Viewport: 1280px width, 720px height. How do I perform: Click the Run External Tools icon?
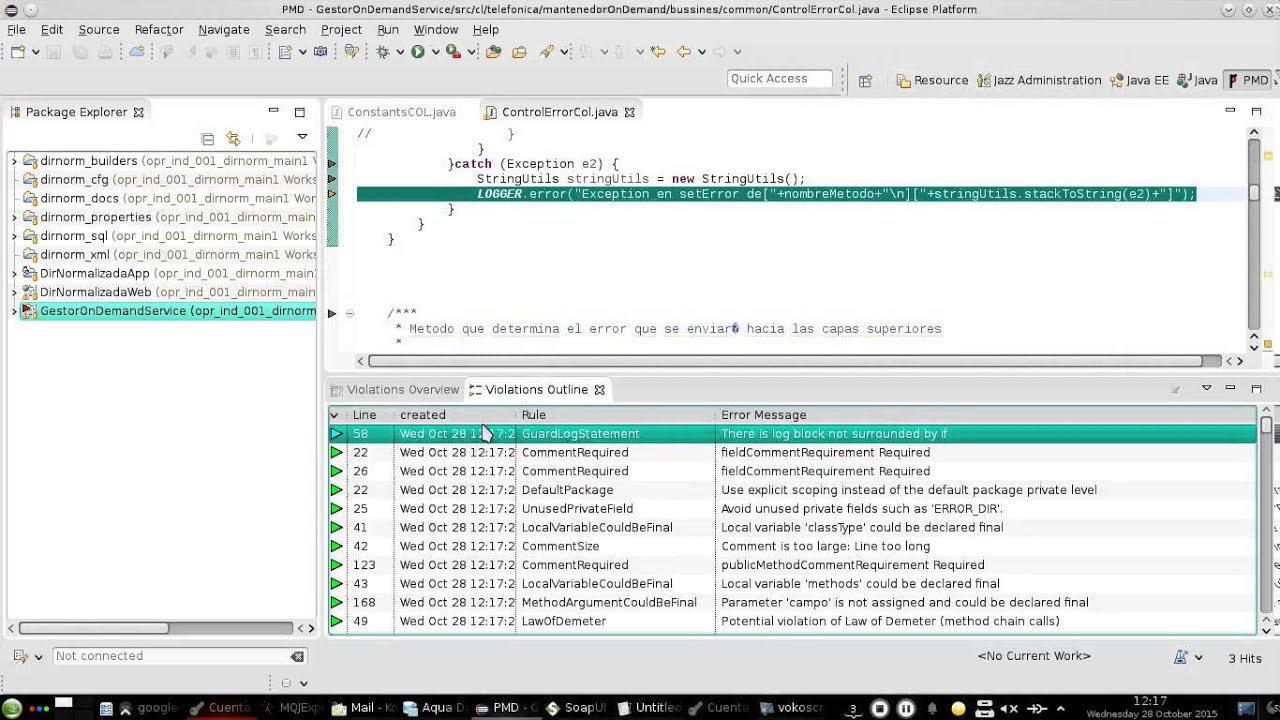pyautogui.click(x=453, y=52)
